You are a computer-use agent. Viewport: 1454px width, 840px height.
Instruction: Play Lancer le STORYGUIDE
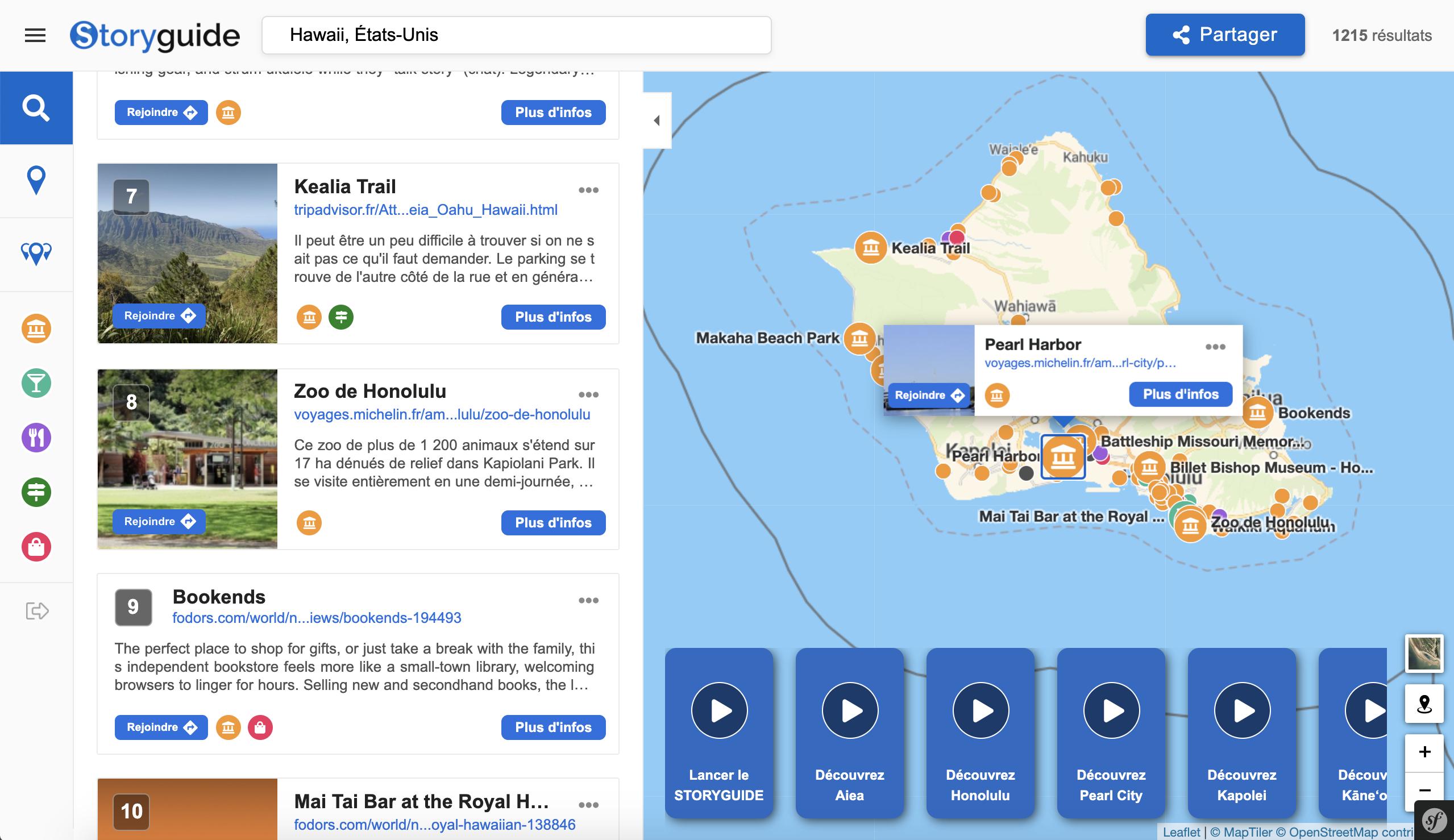click(719, 710)
